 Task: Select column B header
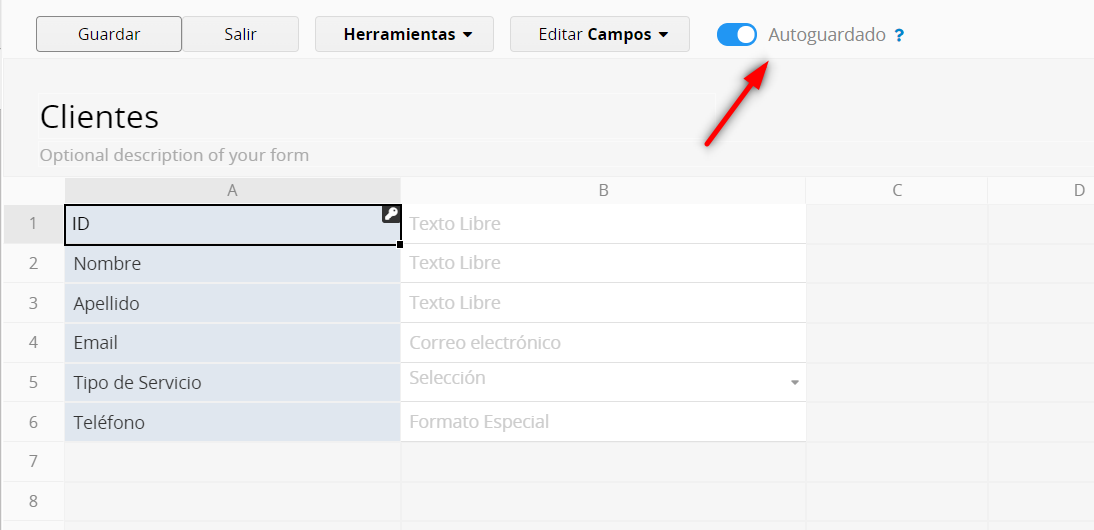(x=603, y=190)
